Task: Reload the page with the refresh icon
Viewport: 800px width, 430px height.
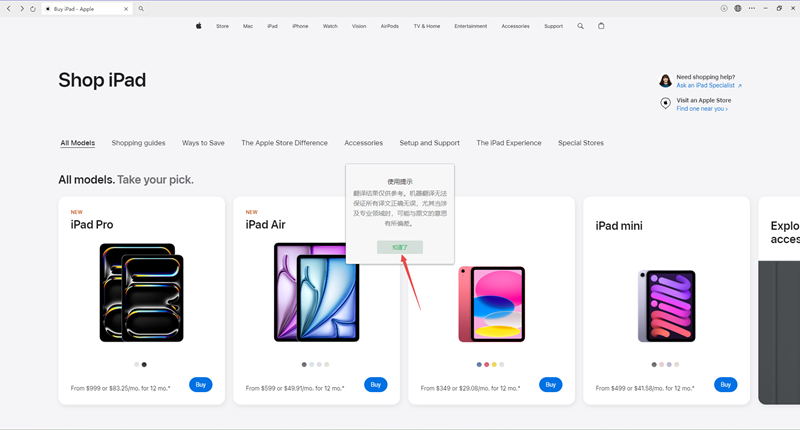Action: (x=33, y=9)
